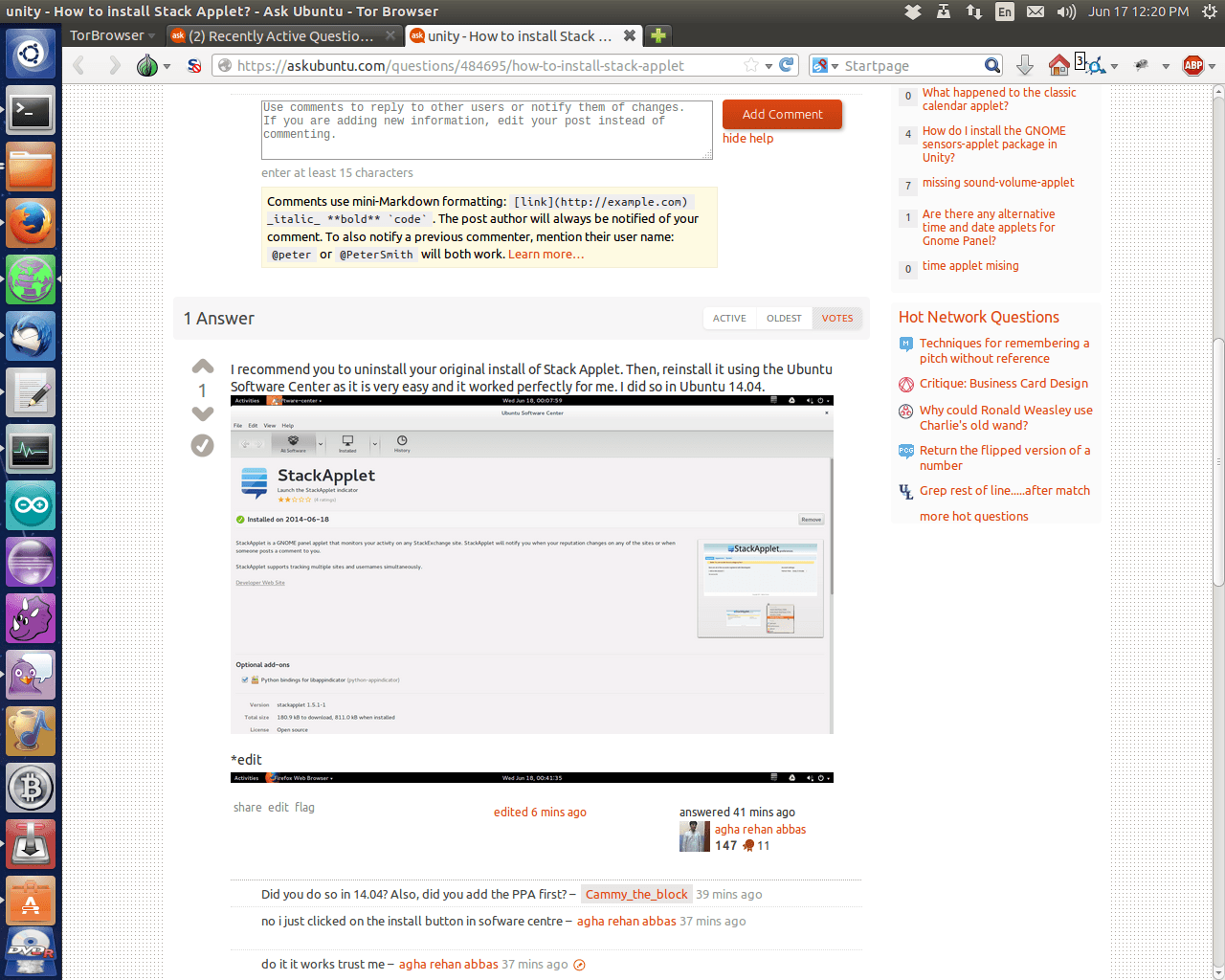Image resolution: width=1225 pixels, height=980 pixels.
Task: Launch the Arduino IDE from the dock
Action: (x=31, y=506)
